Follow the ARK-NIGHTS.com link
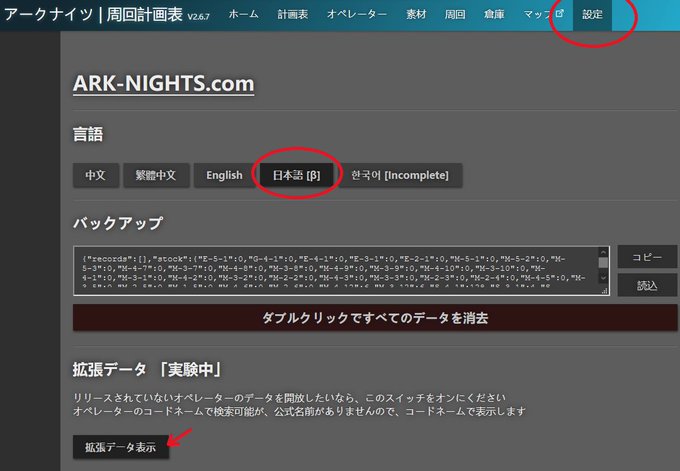 click(163, 84)
